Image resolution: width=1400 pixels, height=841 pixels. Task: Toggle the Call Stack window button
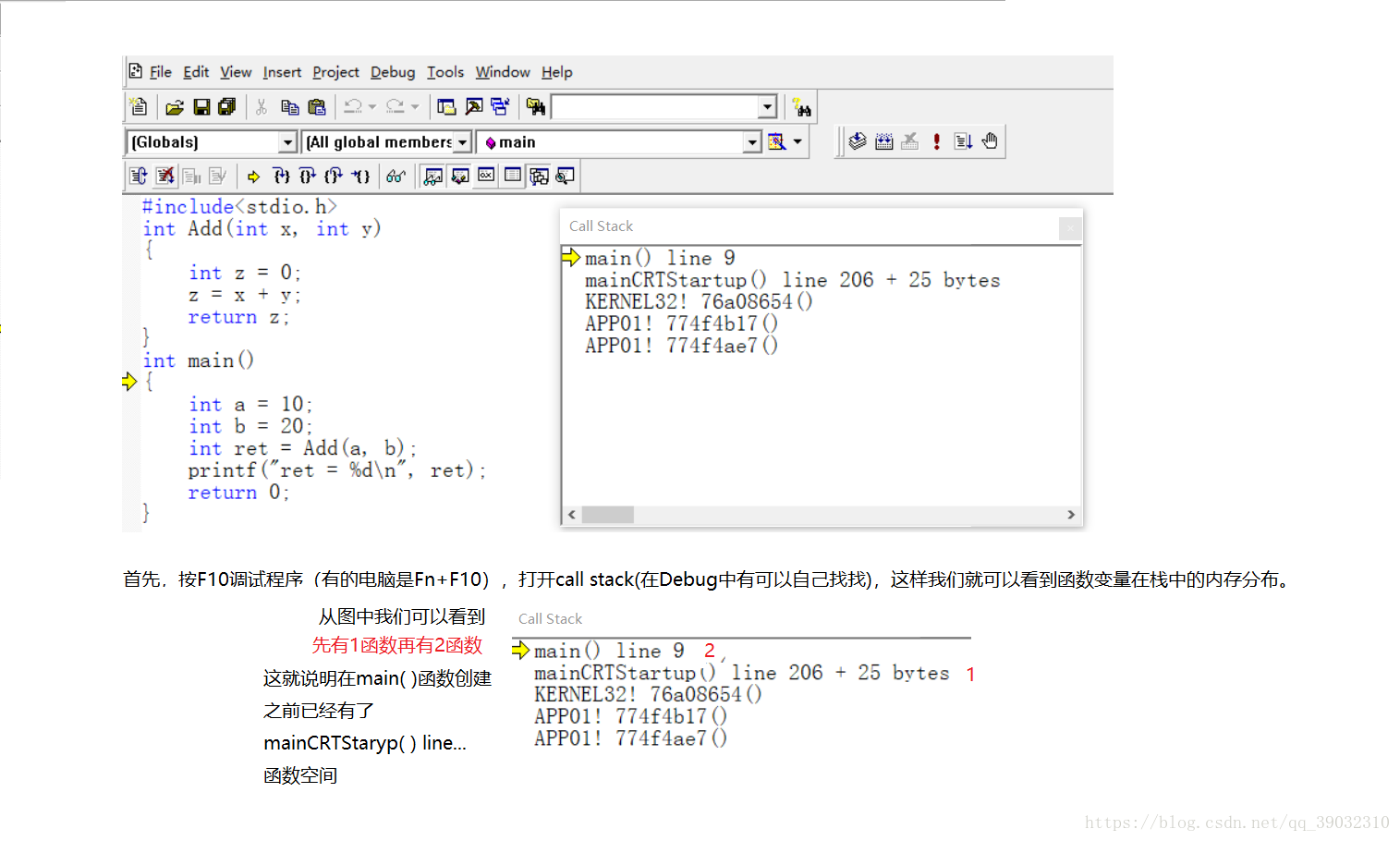539,176
